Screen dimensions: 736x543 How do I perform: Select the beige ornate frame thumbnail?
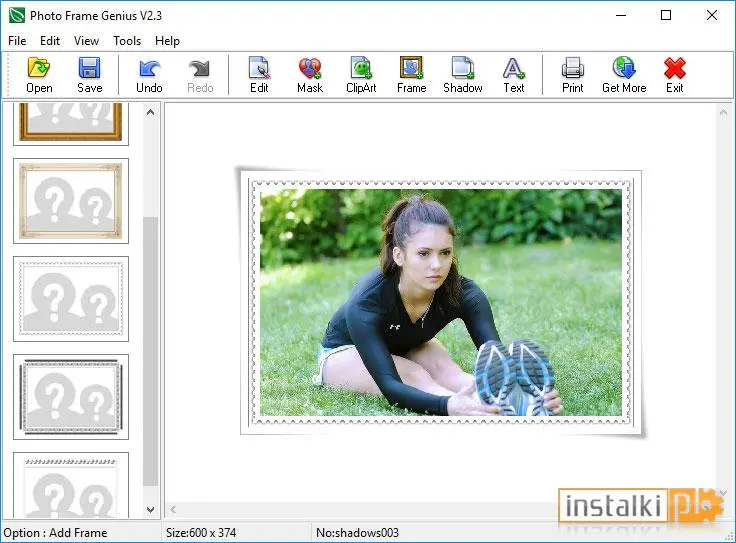click(x=71, y=201)
